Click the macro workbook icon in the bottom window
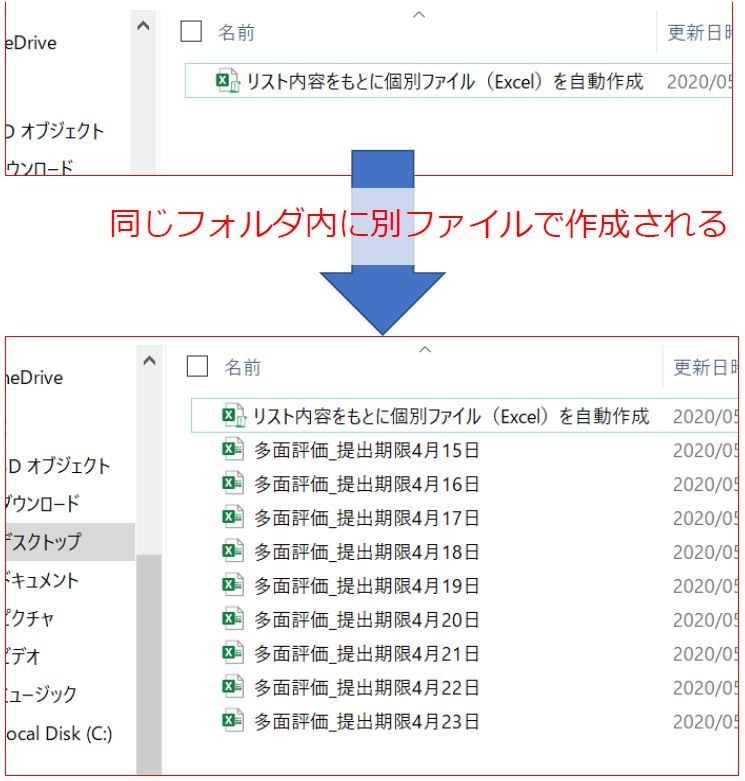Viewport: 745px width, 781px height. click(x=234, y=415)
